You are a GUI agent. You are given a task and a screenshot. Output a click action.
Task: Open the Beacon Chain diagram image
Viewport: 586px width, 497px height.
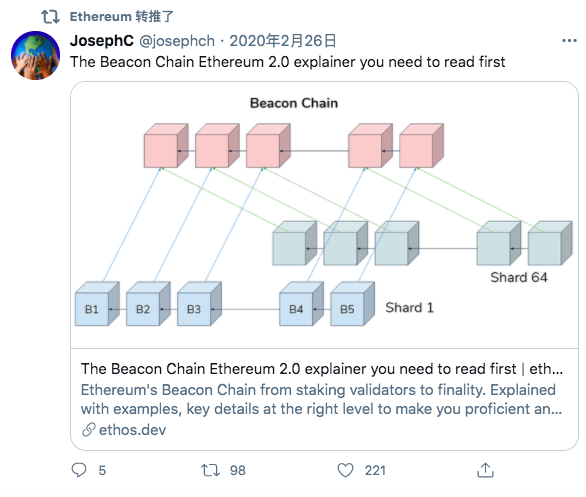324,215
